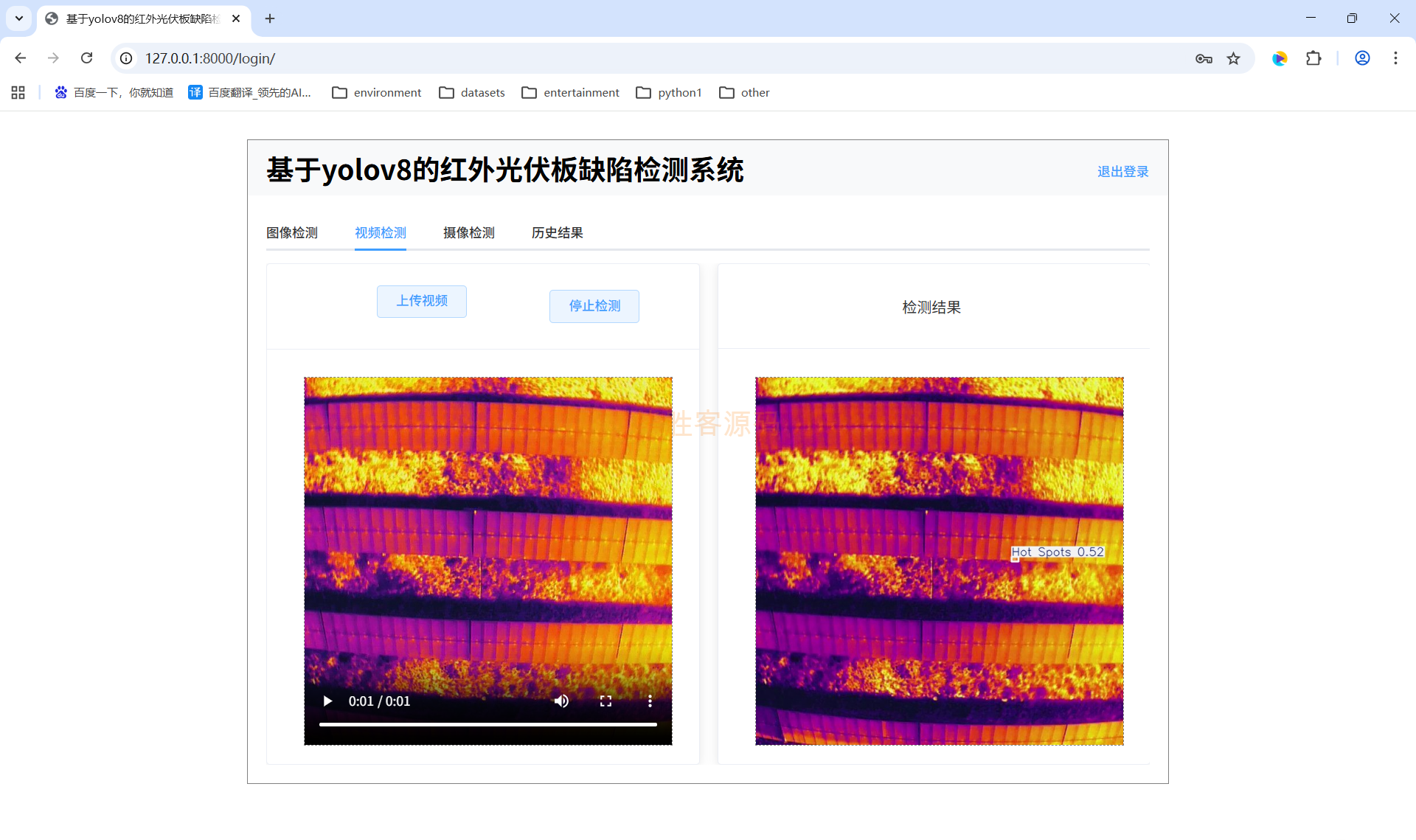Switch to 历史结果 tab
The image size is (1416, 840).
[558, 233]
